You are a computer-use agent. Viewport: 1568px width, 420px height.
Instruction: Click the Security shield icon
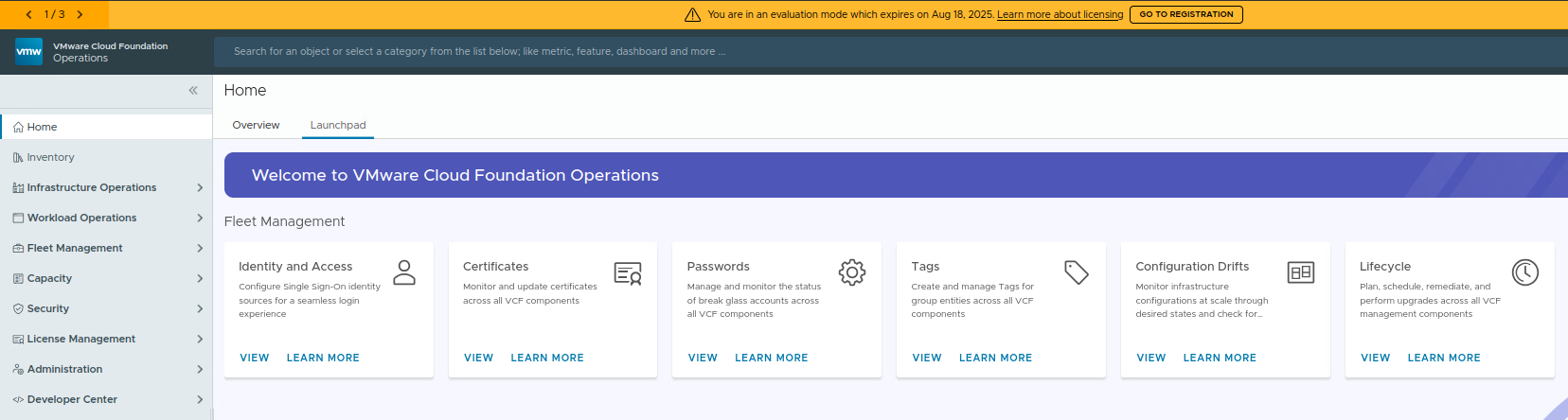point(18,308)
